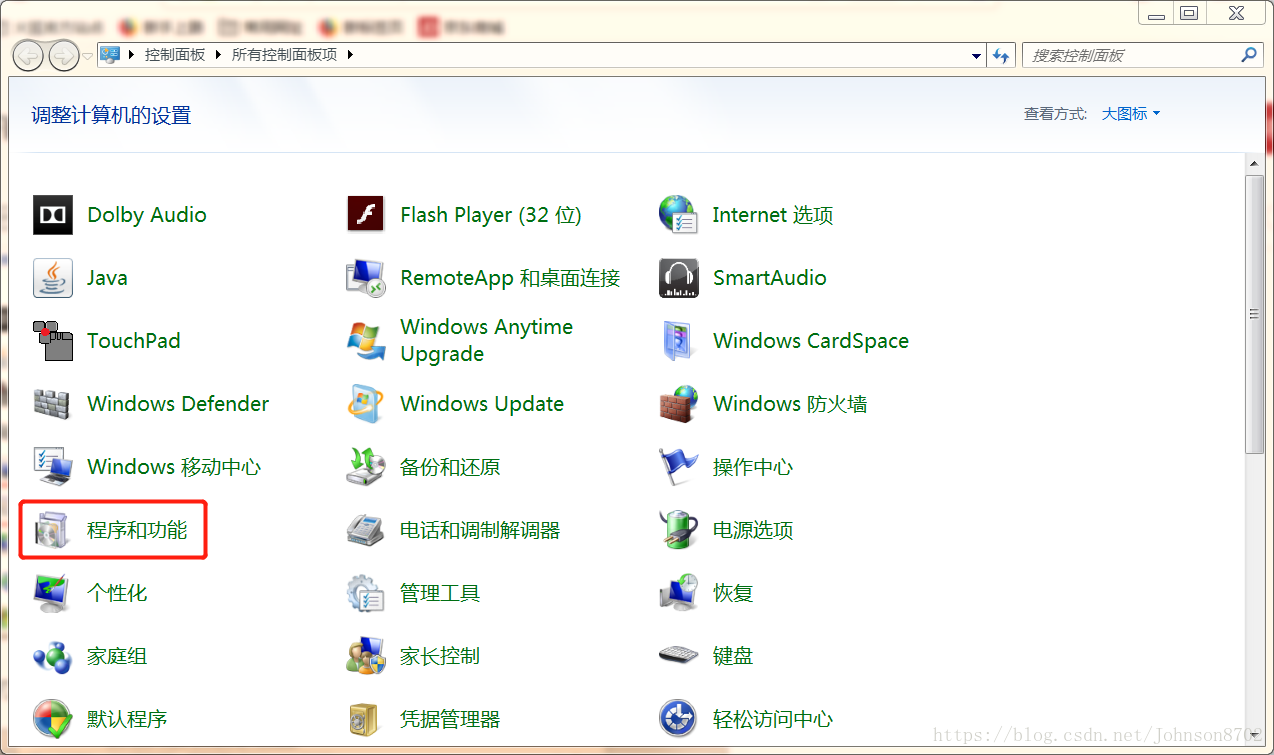Open the 电源选项 battery icon
The width and height of the screenshot is (1274, 755).
click(x=678, y=530)
